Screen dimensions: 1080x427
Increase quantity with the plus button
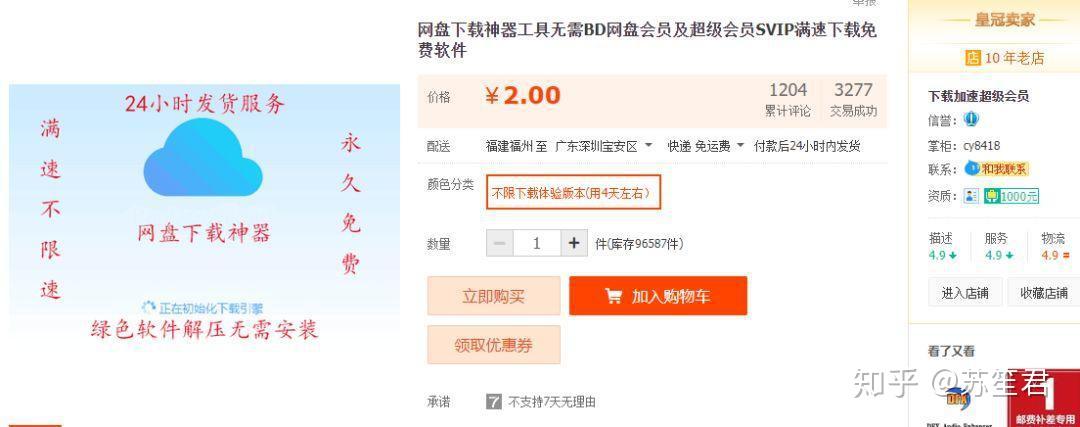coord(574,243)
